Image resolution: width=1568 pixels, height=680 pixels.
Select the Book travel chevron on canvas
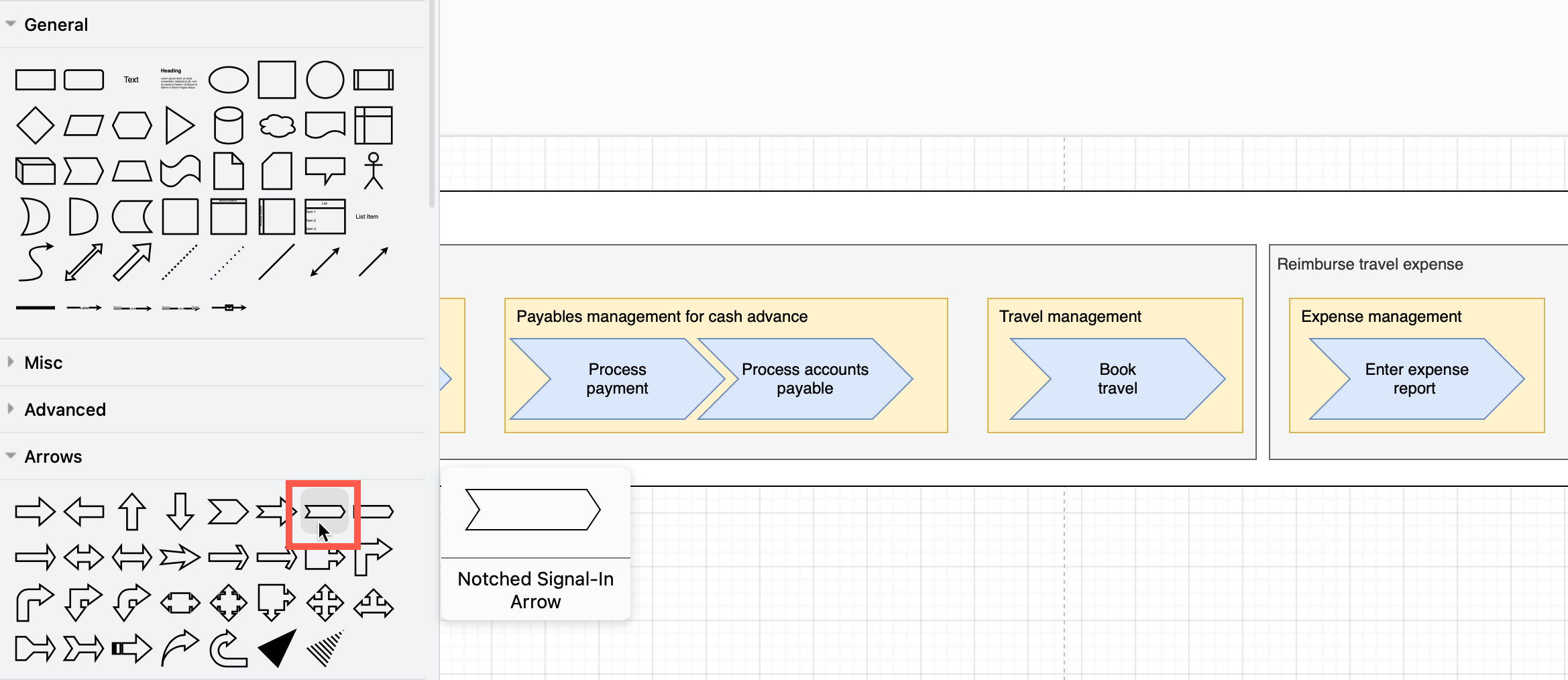pos(1117,378)
